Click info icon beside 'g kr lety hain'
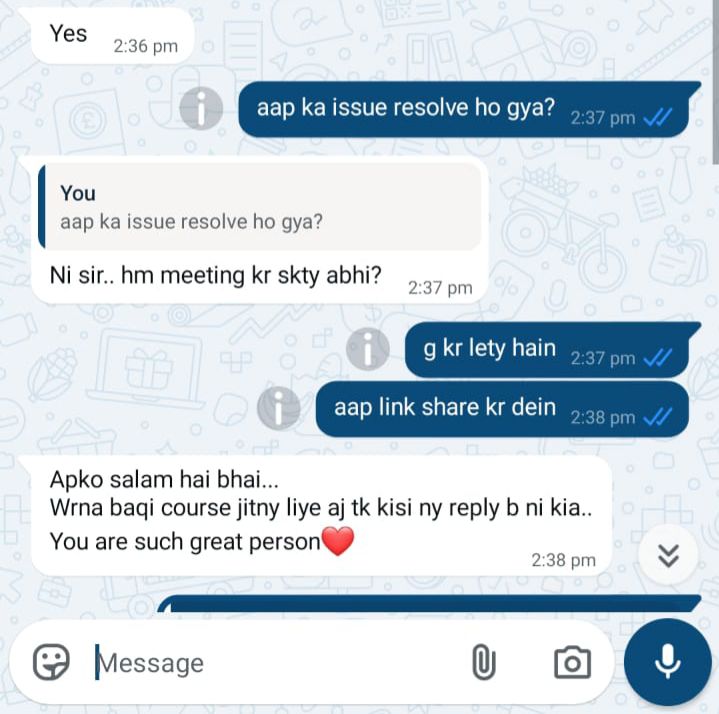 (368, 349)
